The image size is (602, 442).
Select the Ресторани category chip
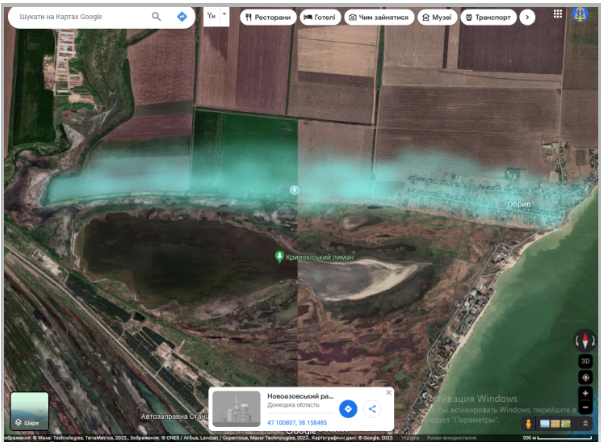coord(267,17)
